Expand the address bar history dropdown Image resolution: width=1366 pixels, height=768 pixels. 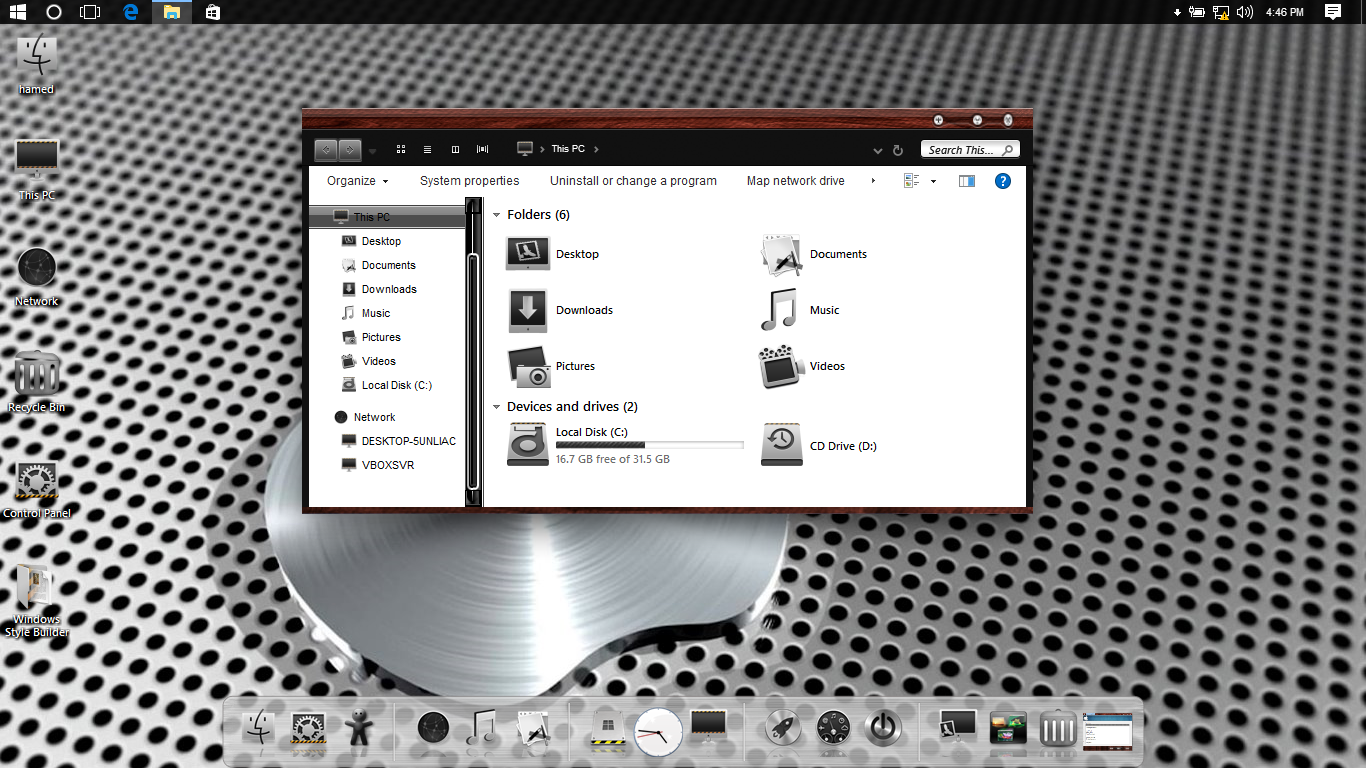pyautogui.click(x=877, y=150)
